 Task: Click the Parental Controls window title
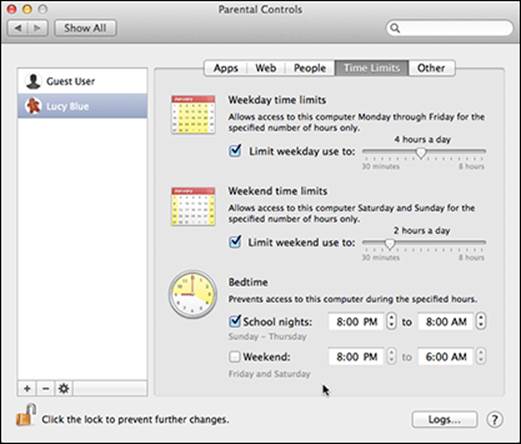tap(260, 9)
